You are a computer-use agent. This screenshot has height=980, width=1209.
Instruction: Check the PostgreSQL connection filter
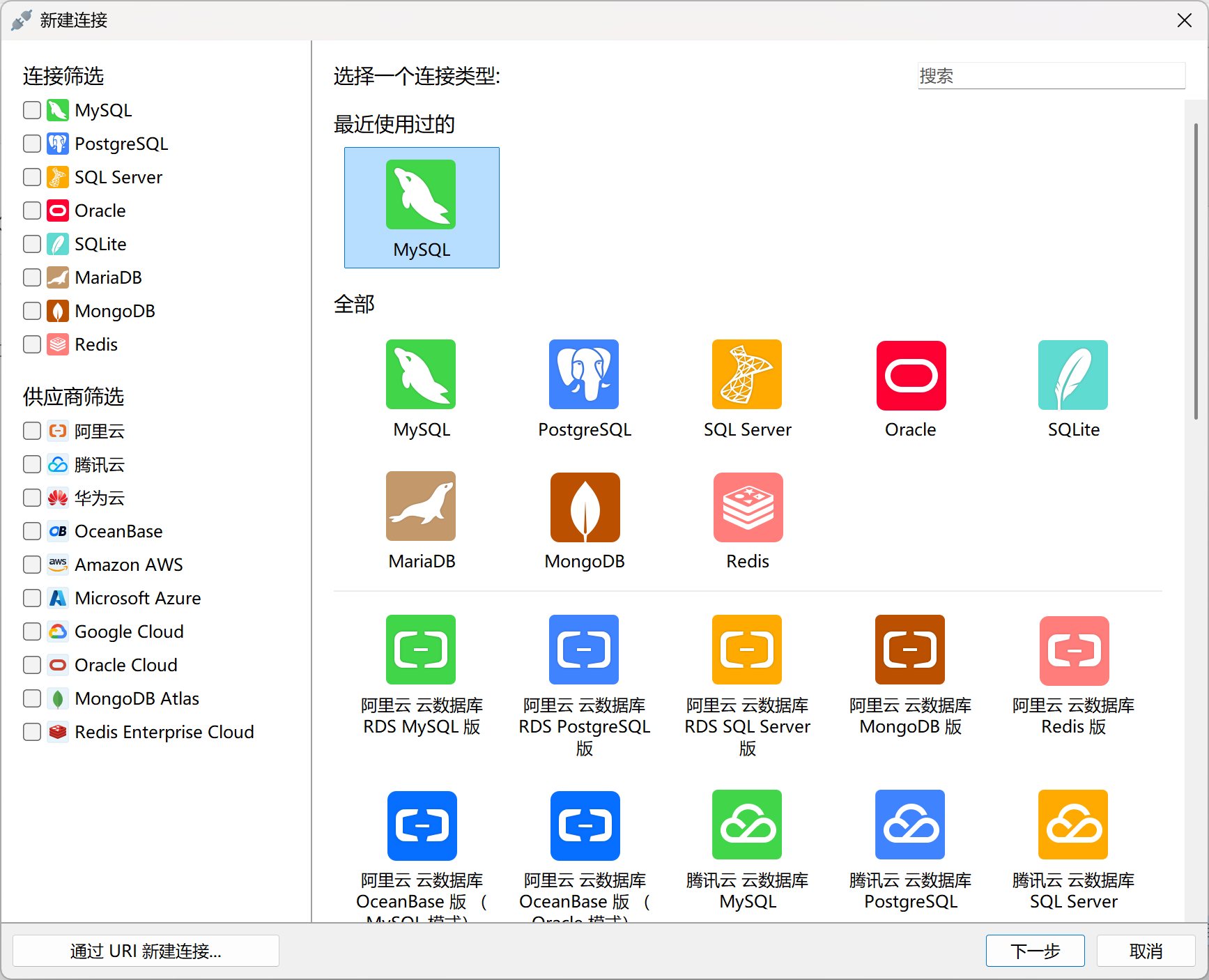point(32,144)
